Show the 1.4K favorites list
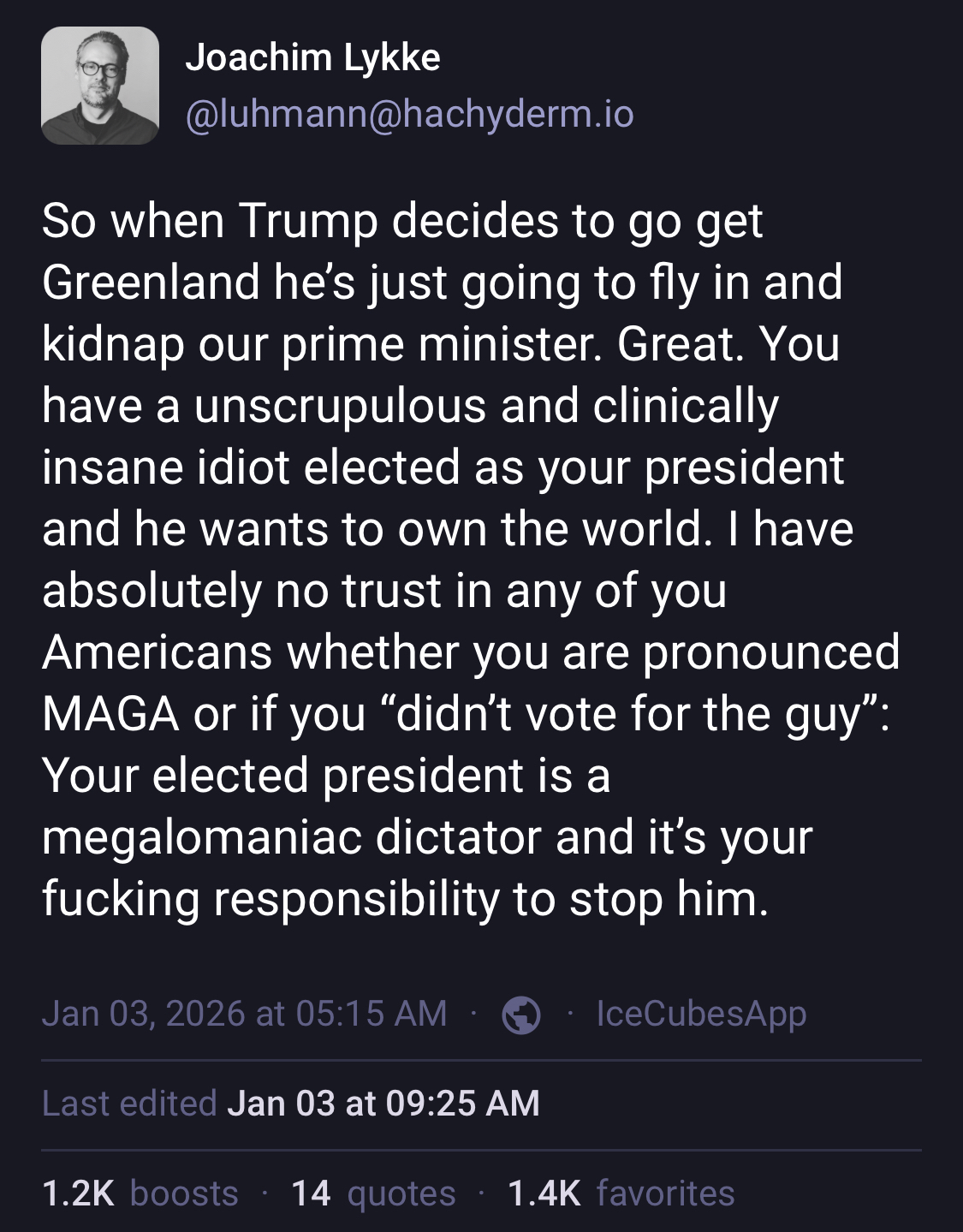 [x=621, y=1193]
